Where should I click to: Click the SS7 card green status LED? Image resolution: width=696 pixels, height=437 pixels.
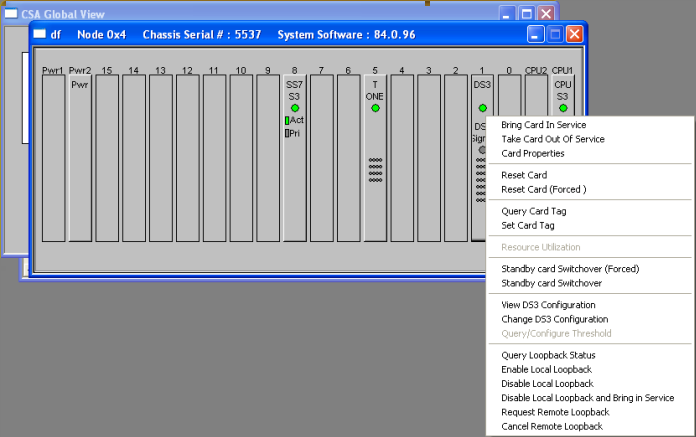pyautogui.click(x=294, y=108)
